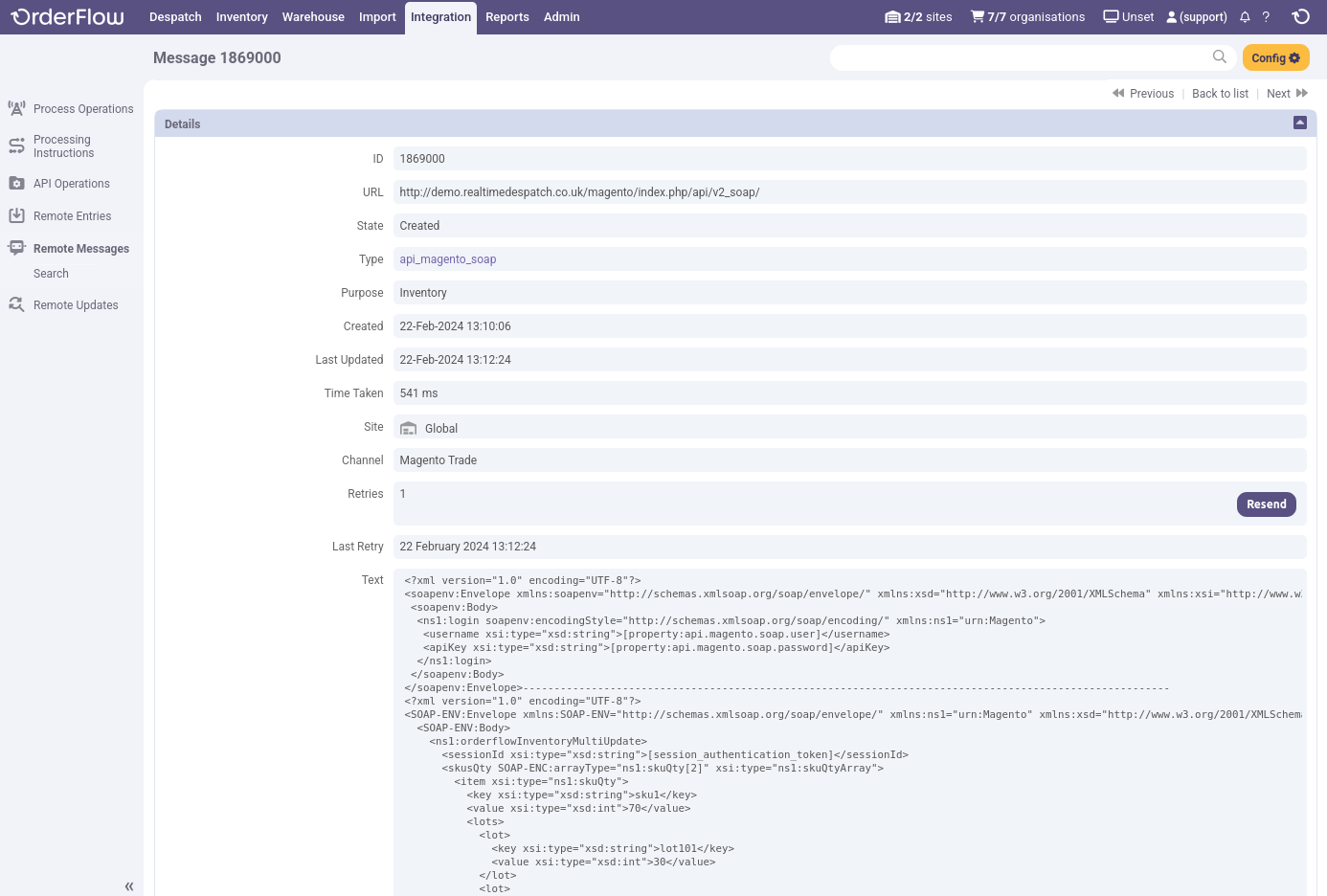Viewport: 1327px width, 896px height.
Task: Open Remote Entries in the sidebar
Action: coord(72,216)
